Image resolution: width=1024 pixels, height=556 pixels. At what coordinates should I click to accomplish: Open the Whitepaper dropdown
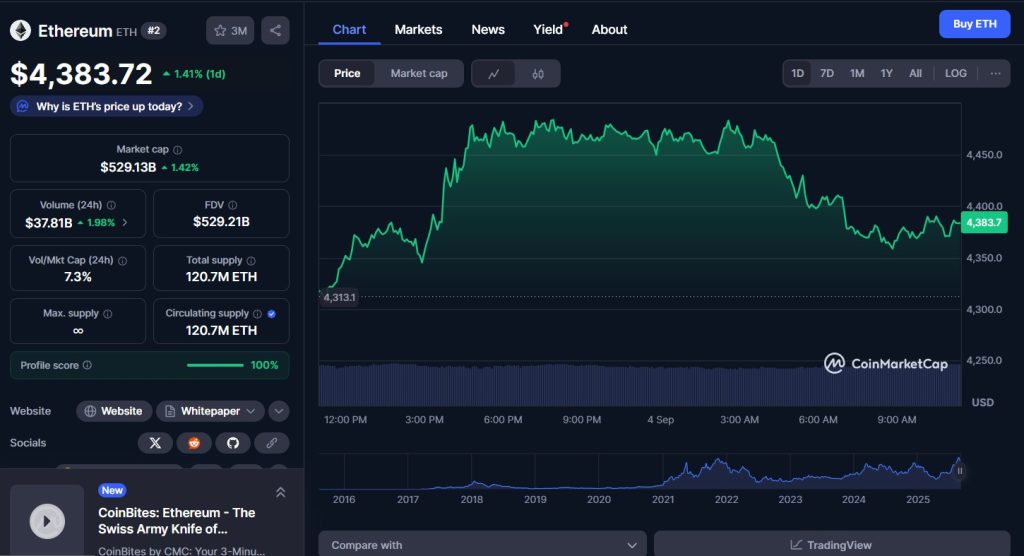(x=210, y=411)
